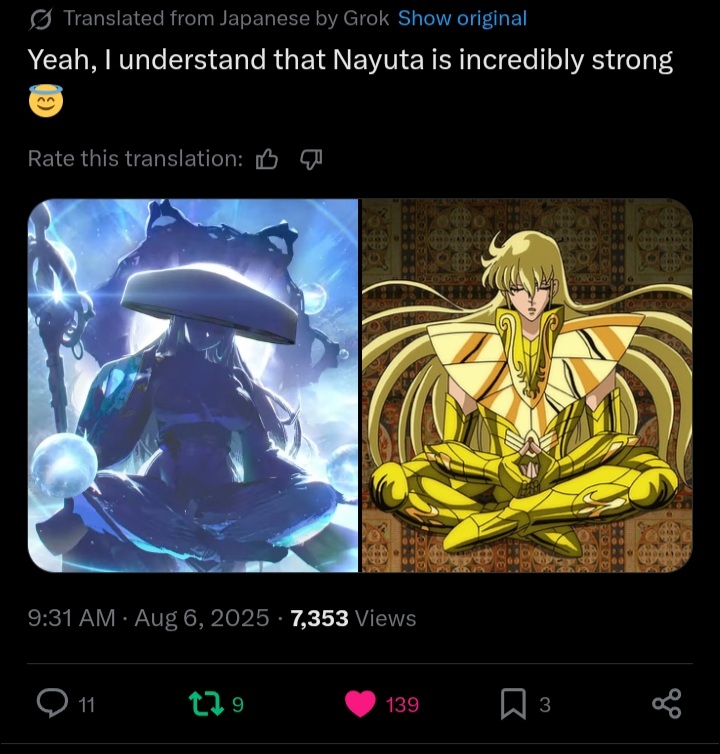Open the blue silhouette character image
720x754 pixels.
[193, 385]
